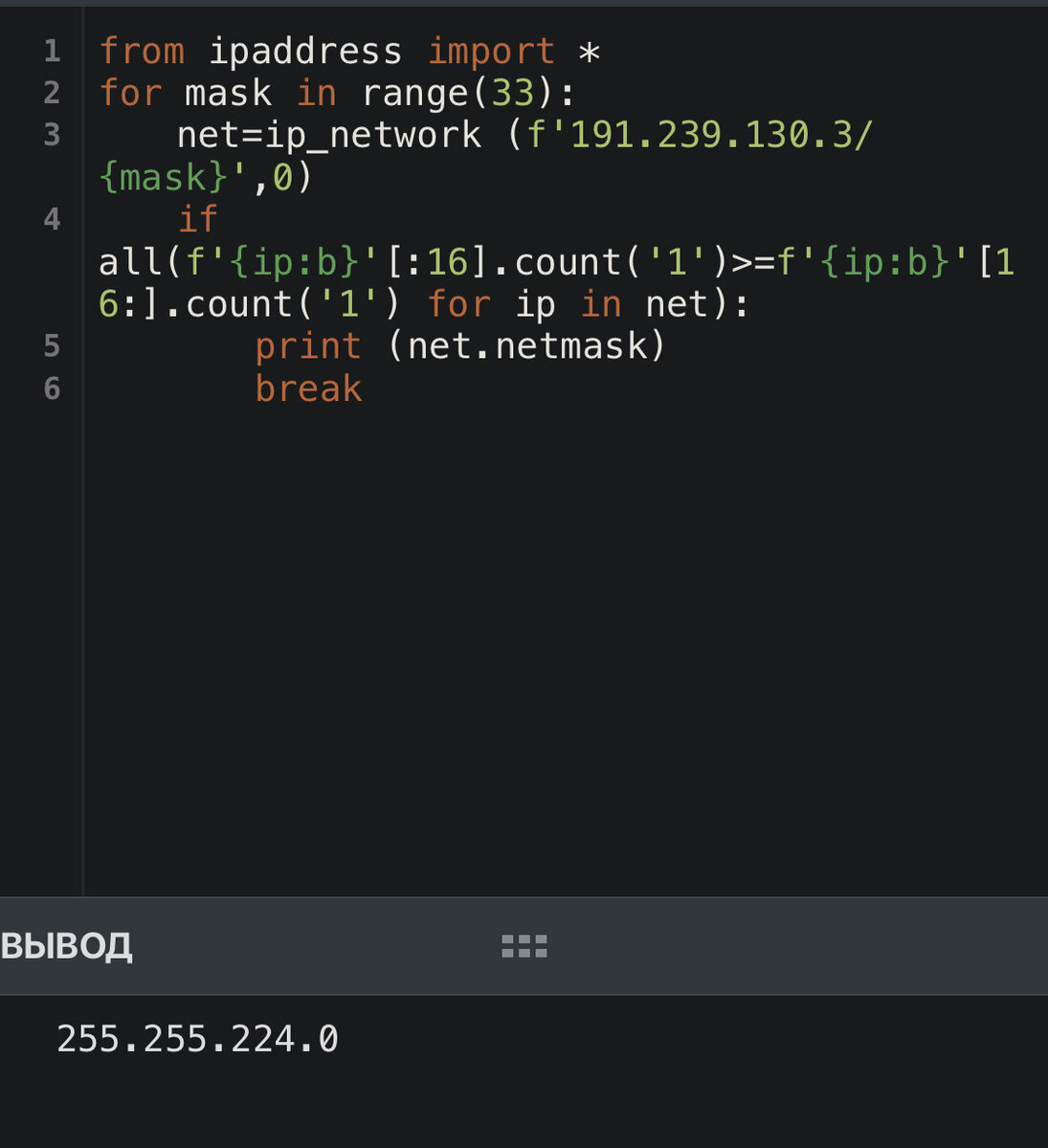Click line number 6 in the gutter
This screenshot has height=1148, width=1048.
(x=52, y=387)
